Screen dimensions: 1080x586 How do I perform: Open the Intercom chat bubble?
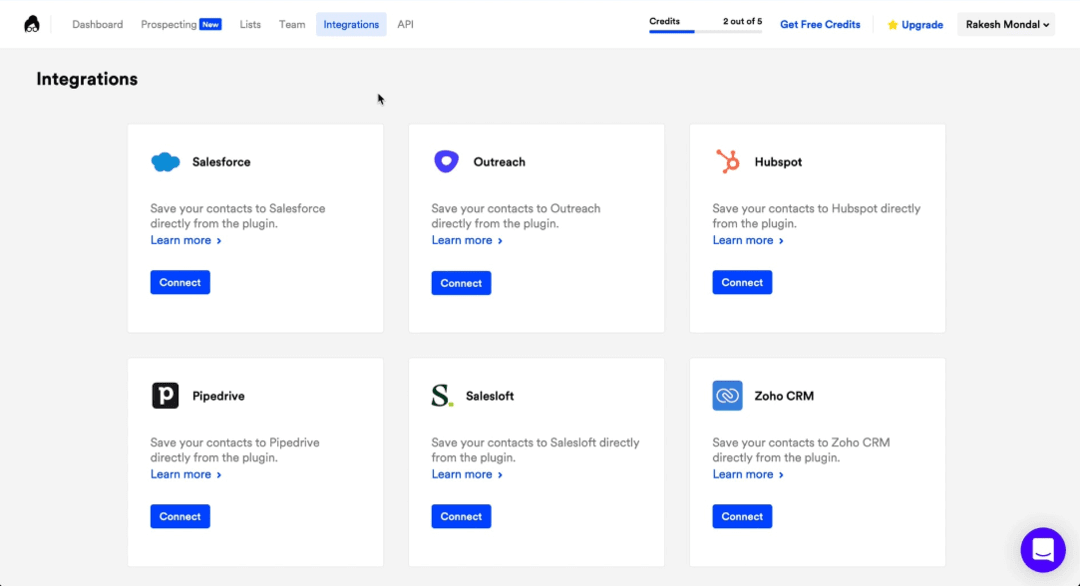click(1043, 550)
